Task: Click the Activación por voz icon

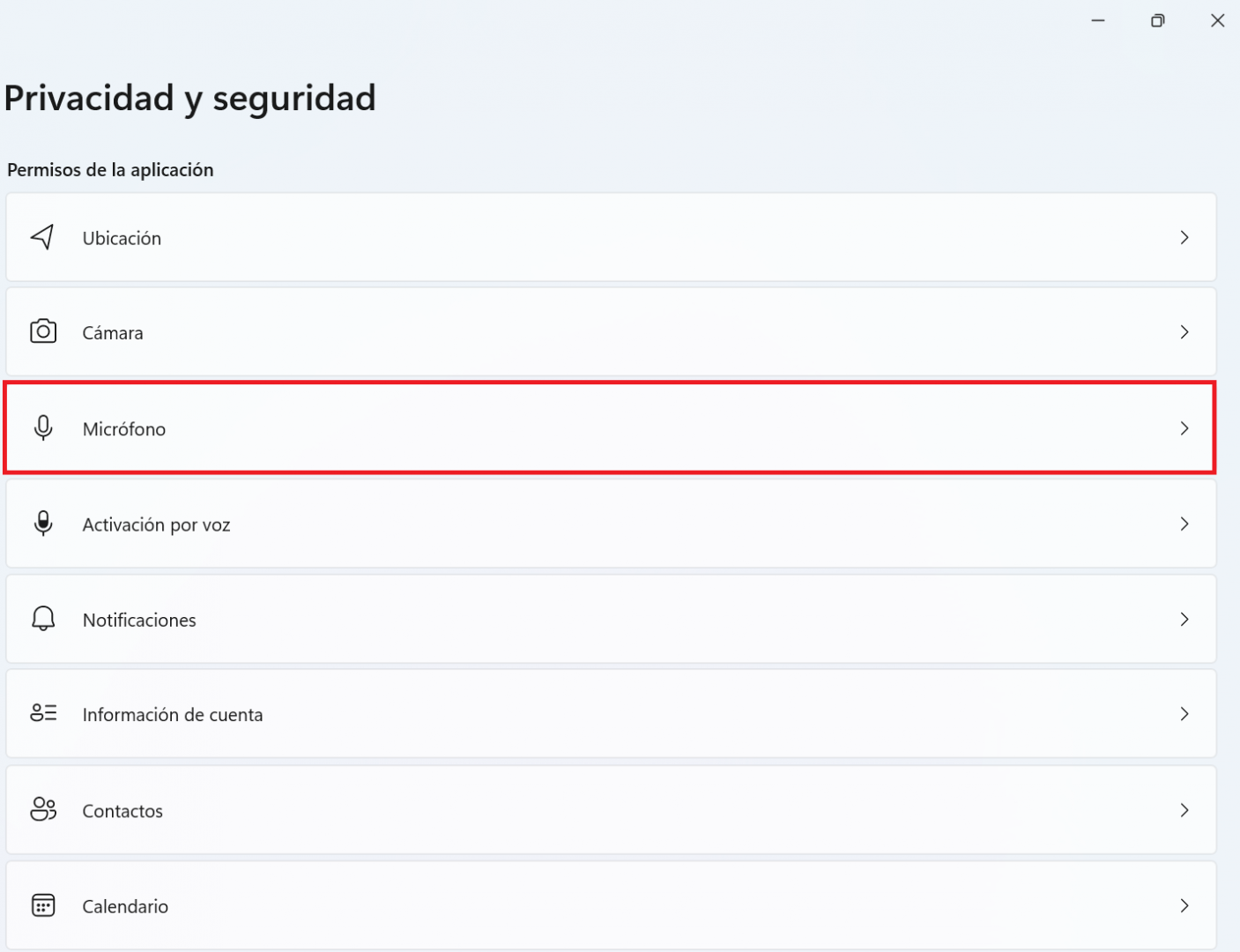Action: 43,524
